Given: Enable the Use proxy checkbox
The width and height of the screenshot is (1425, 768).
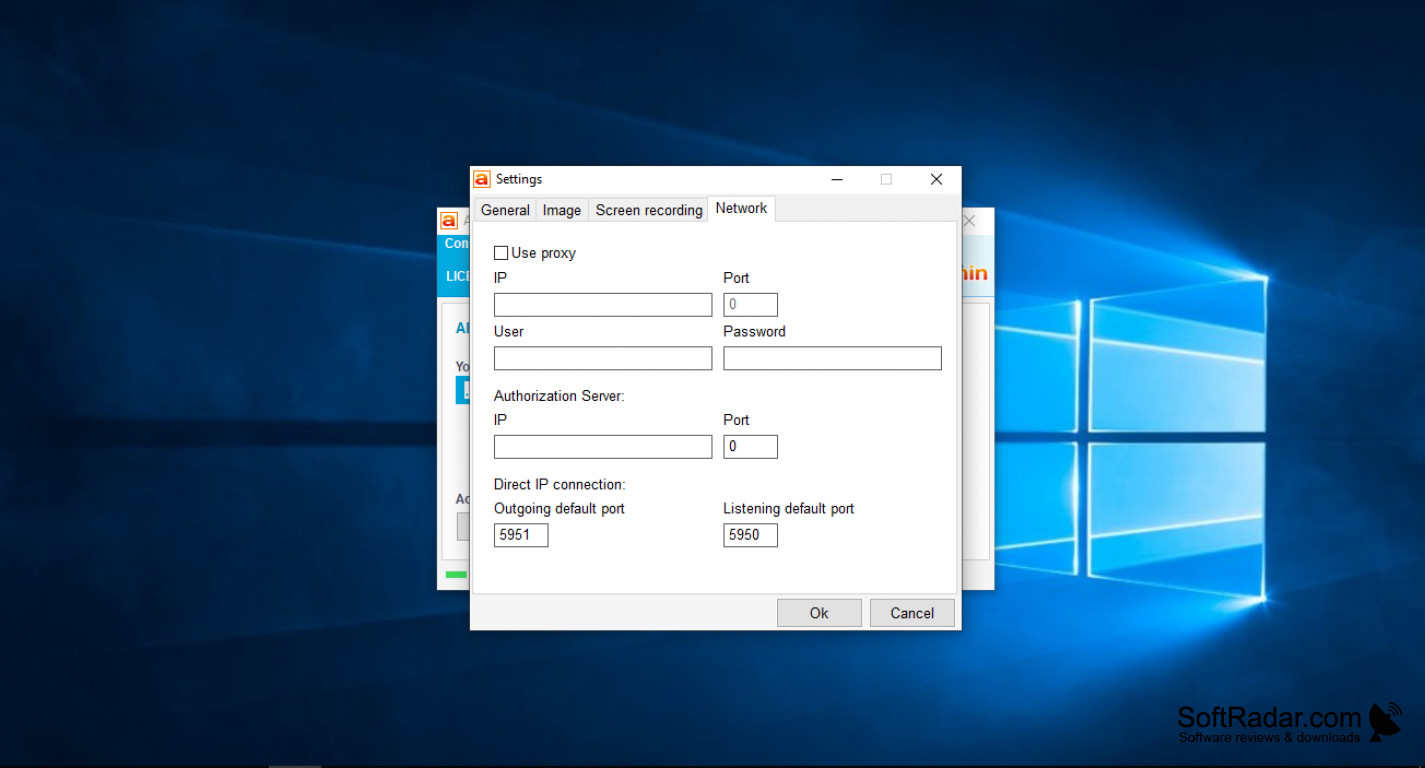Looking at the screenshot, I should click(501, 252).
